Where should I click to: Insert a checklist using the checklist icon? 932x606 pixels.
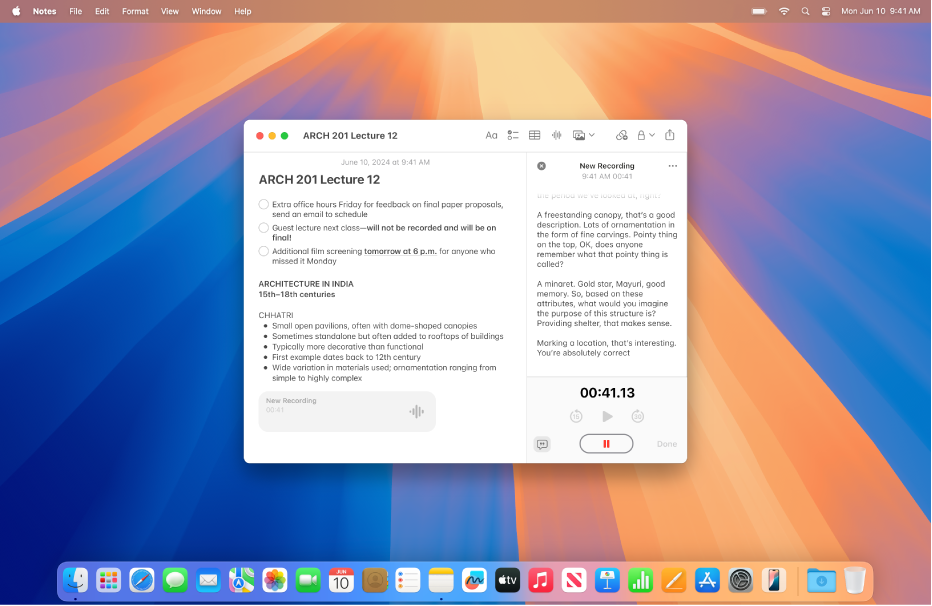tap(513, 135)
